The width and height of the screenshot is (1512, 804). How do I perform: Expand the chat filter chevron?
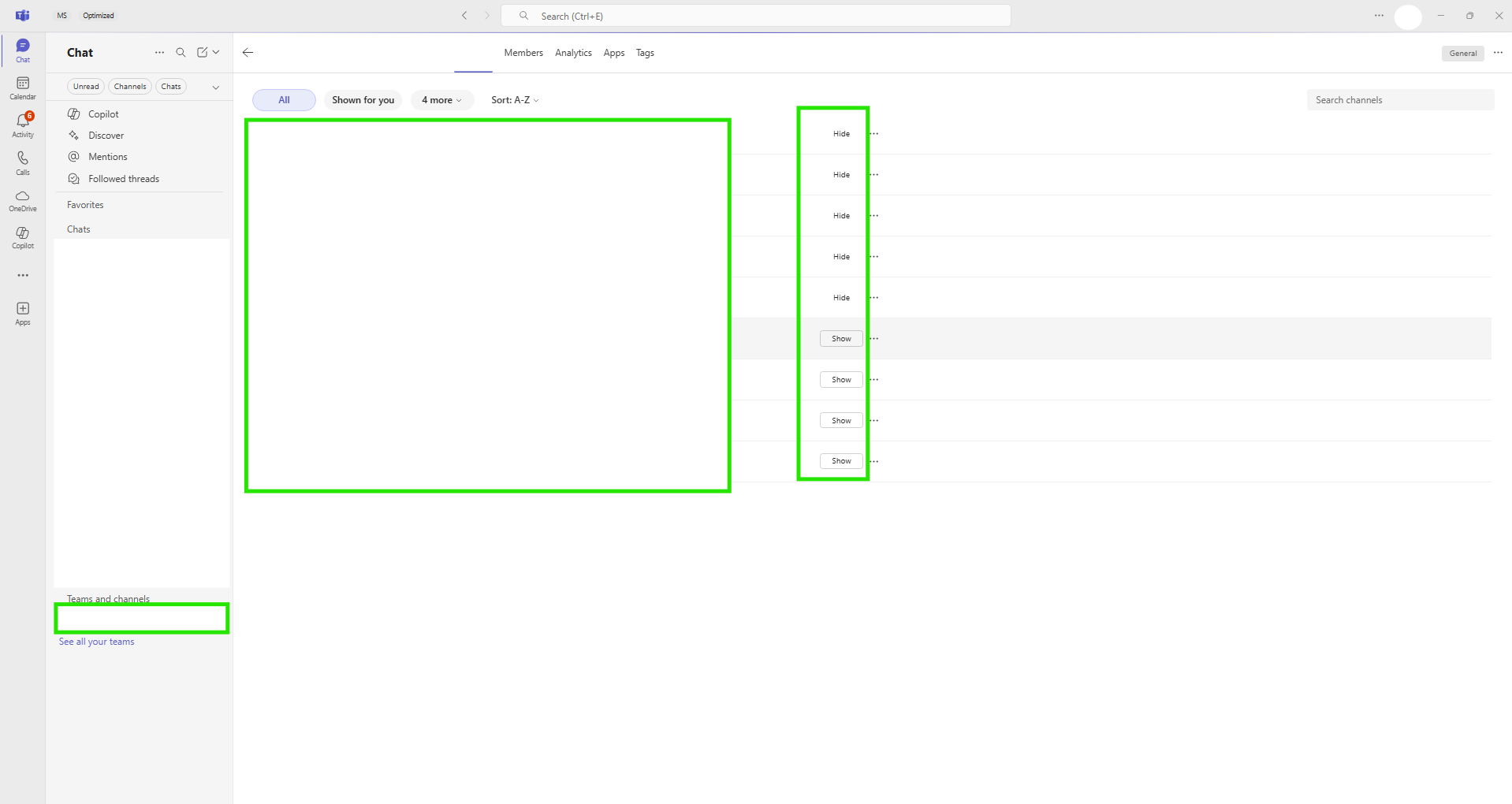click(215, 87)
